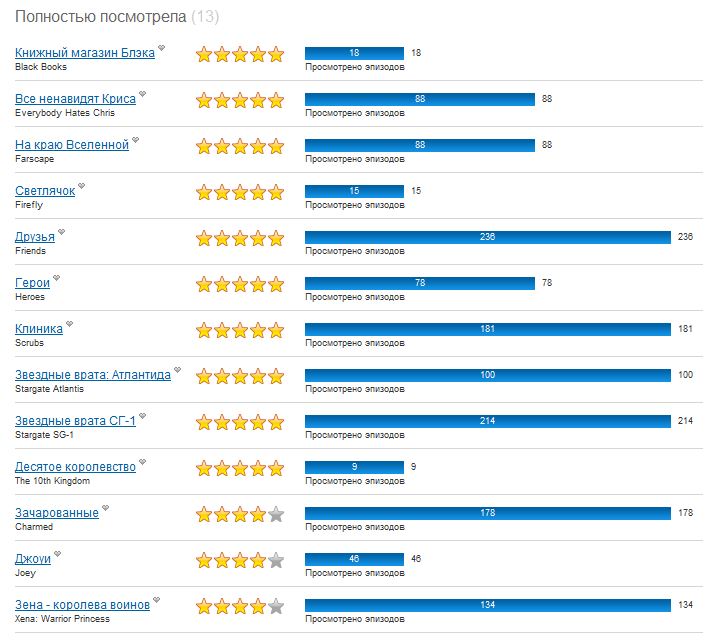
Task: Set fifth star rating for Джоуи
Action: [276, 561]
